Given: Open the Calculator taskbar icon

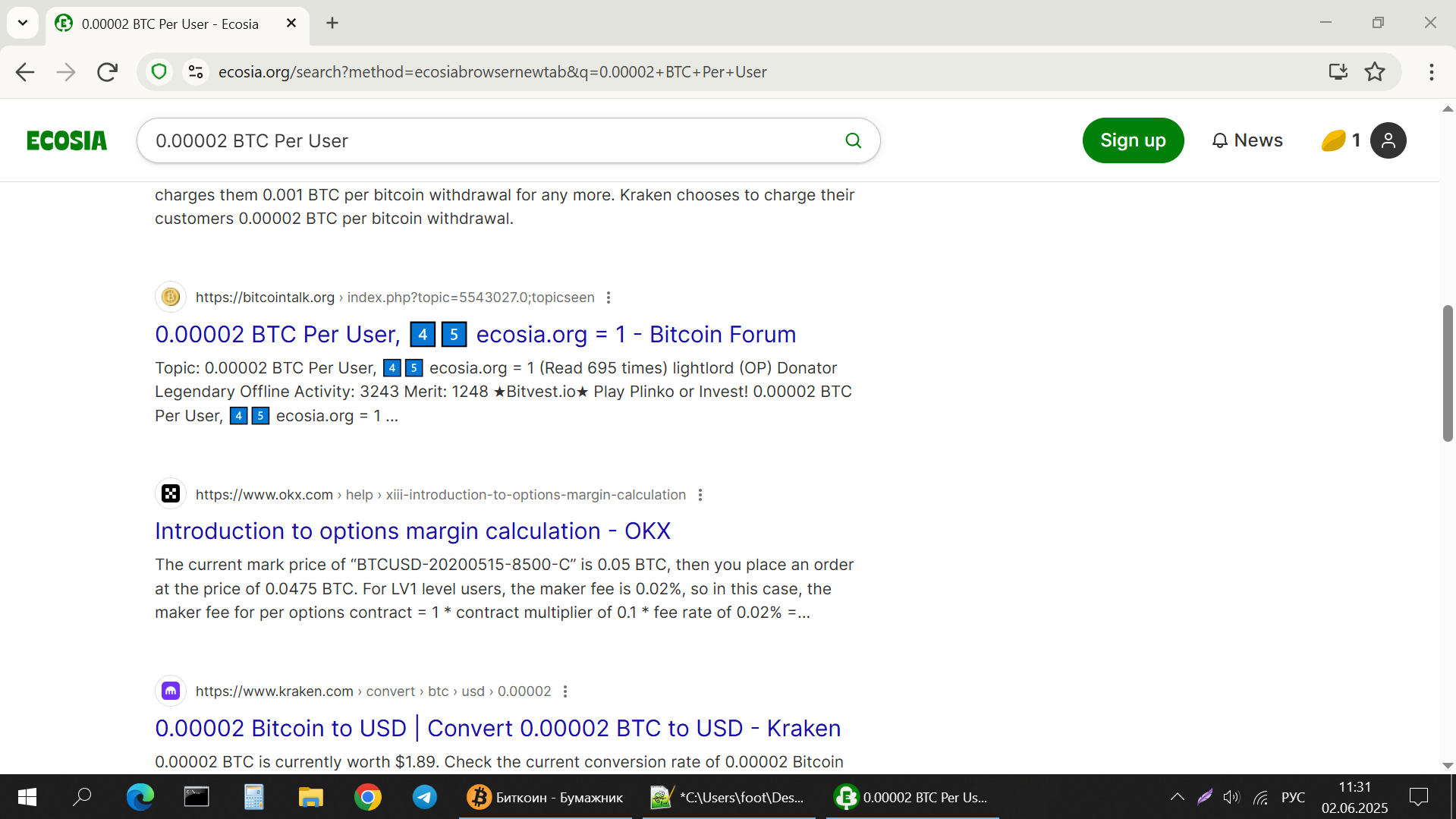Looking at the screenshot, I should click(253, 797).
